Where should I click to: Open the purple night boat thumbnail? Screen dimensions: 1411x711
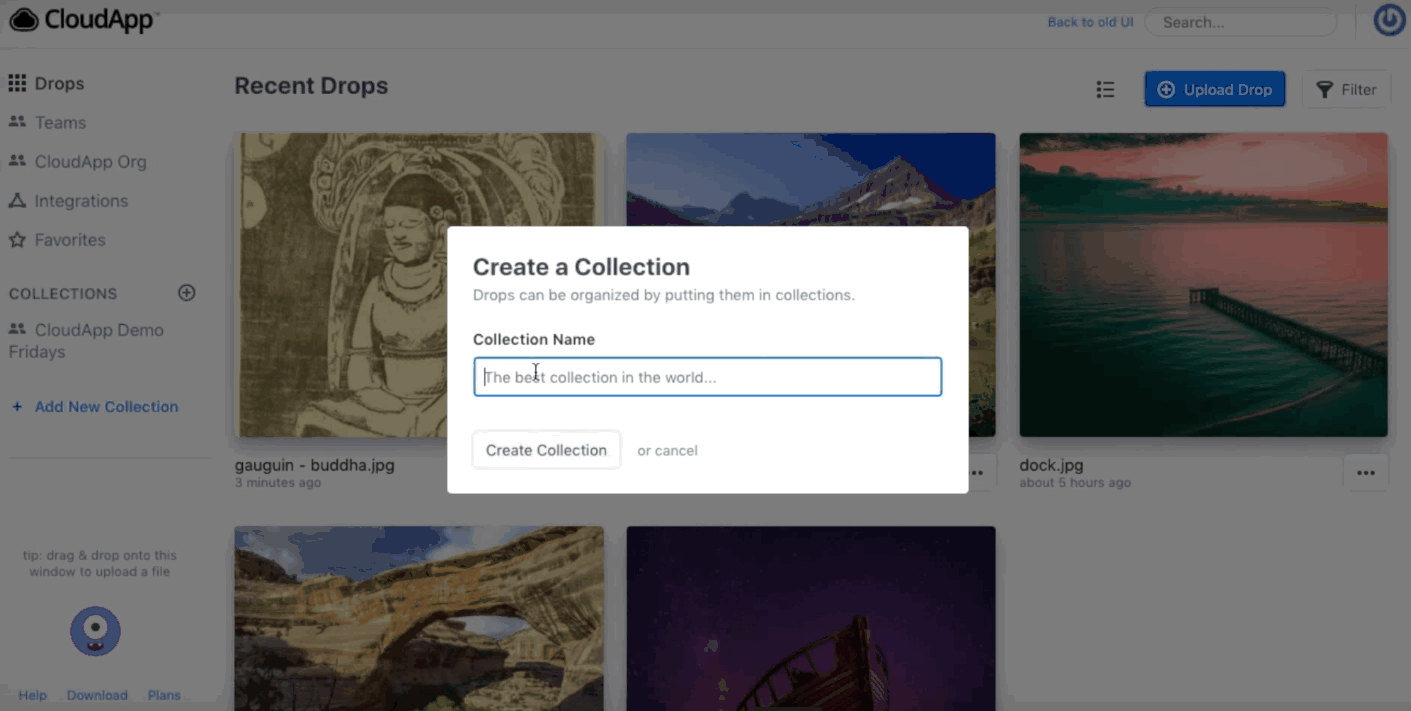coord(811,618)
